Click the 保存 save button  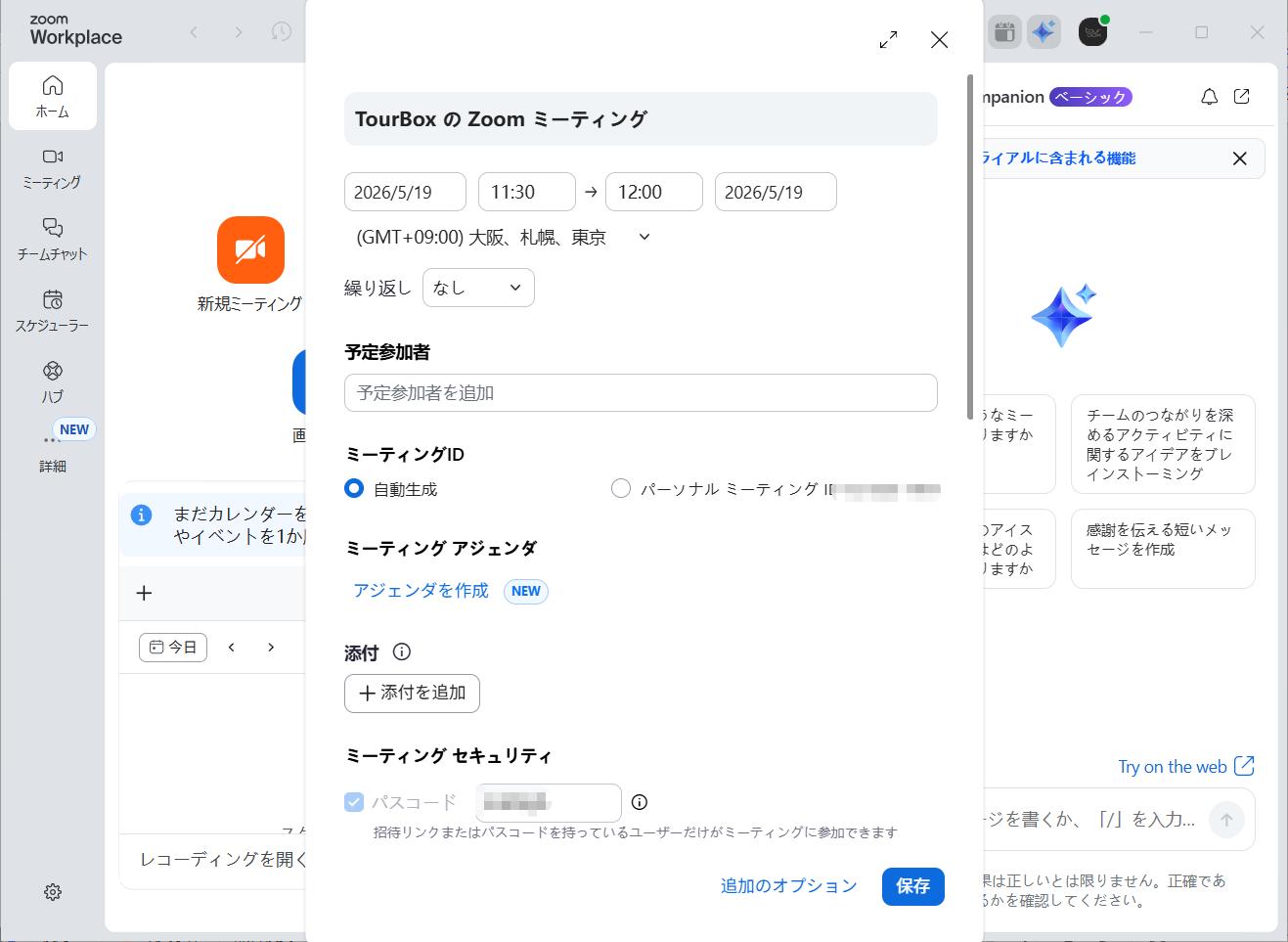[x=912, y=886]
